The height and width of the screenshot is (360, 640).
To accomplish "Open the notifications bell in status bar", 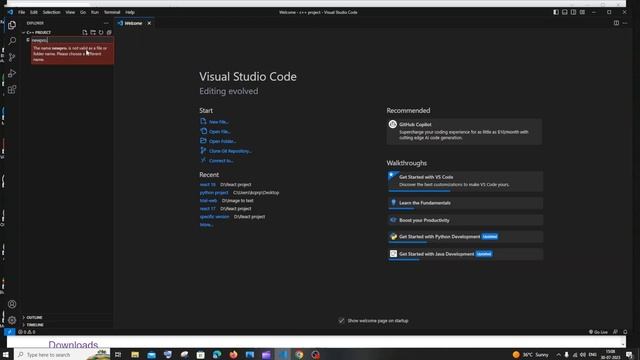I will (625, 332).
